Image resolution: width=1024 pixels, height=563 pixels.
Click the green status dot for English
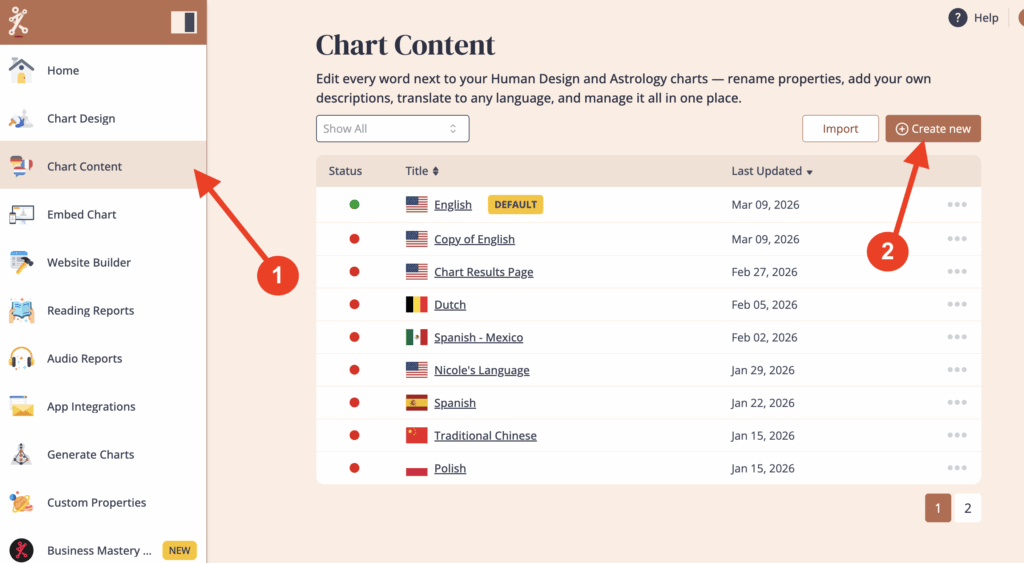pyautogui.click(x=354, y=205)
